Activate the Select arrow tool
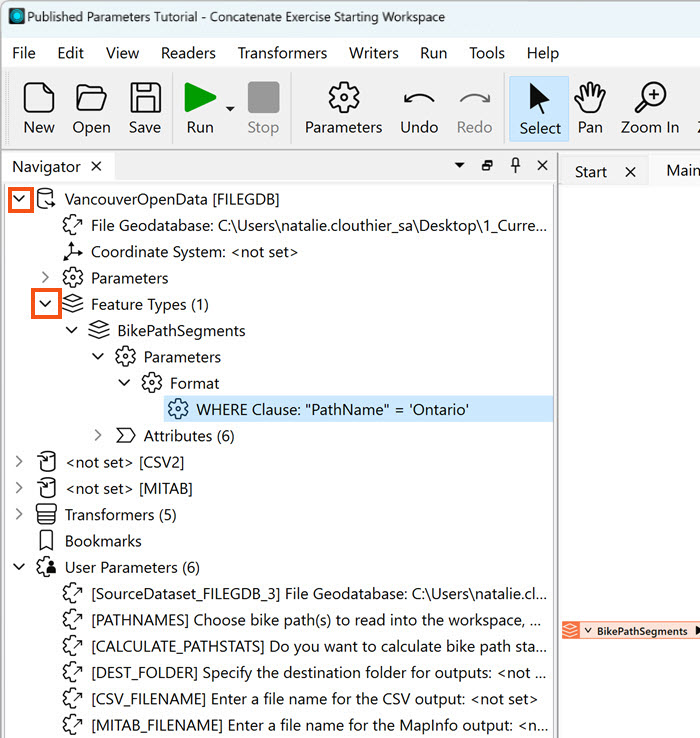700x738 pixels. pos(539,109)
